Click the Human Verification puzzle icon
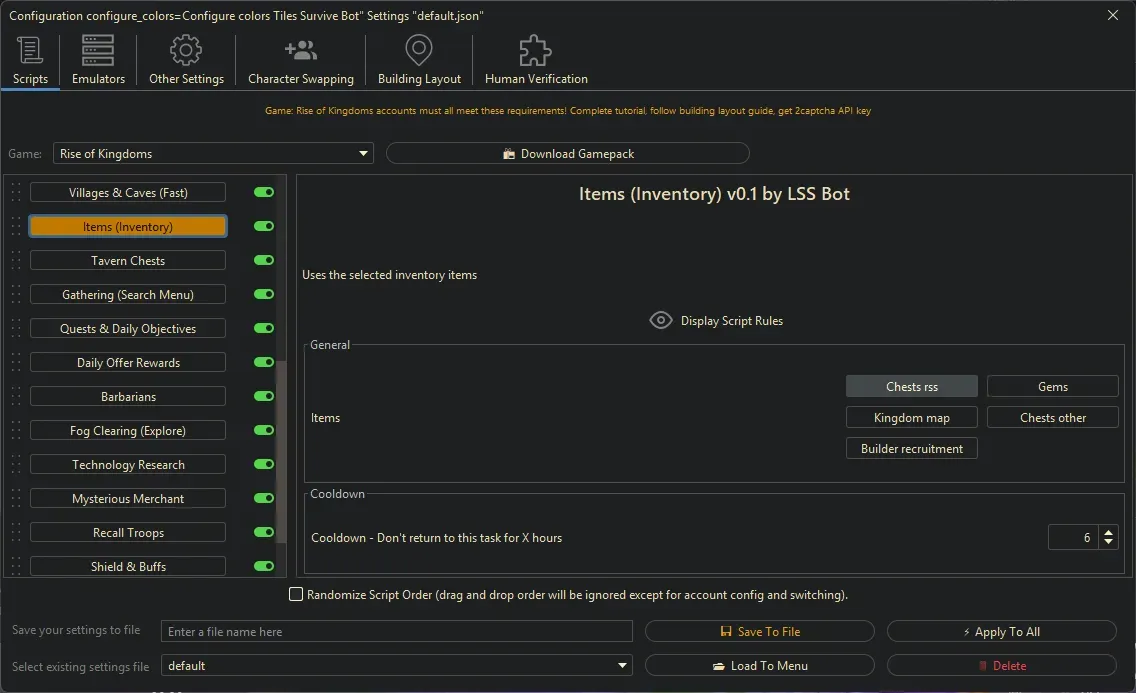Viewport: 1136px width, 693px height. coord(534,50)
